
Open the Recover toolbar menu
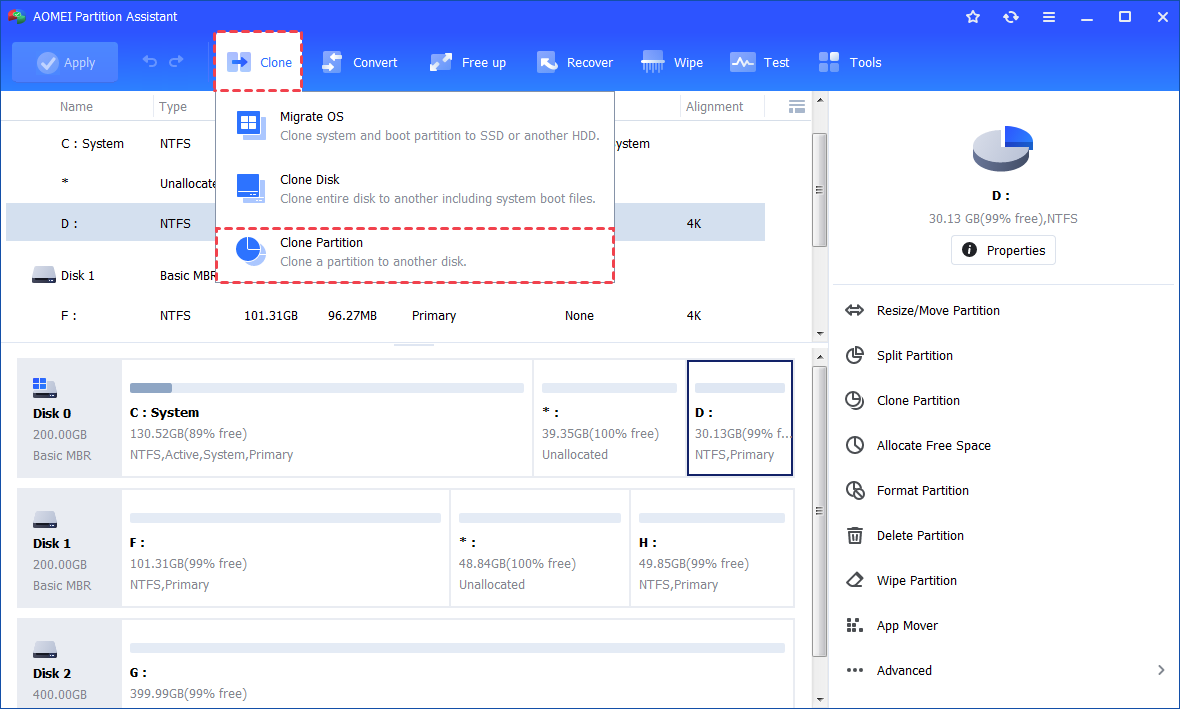point(575,62)
